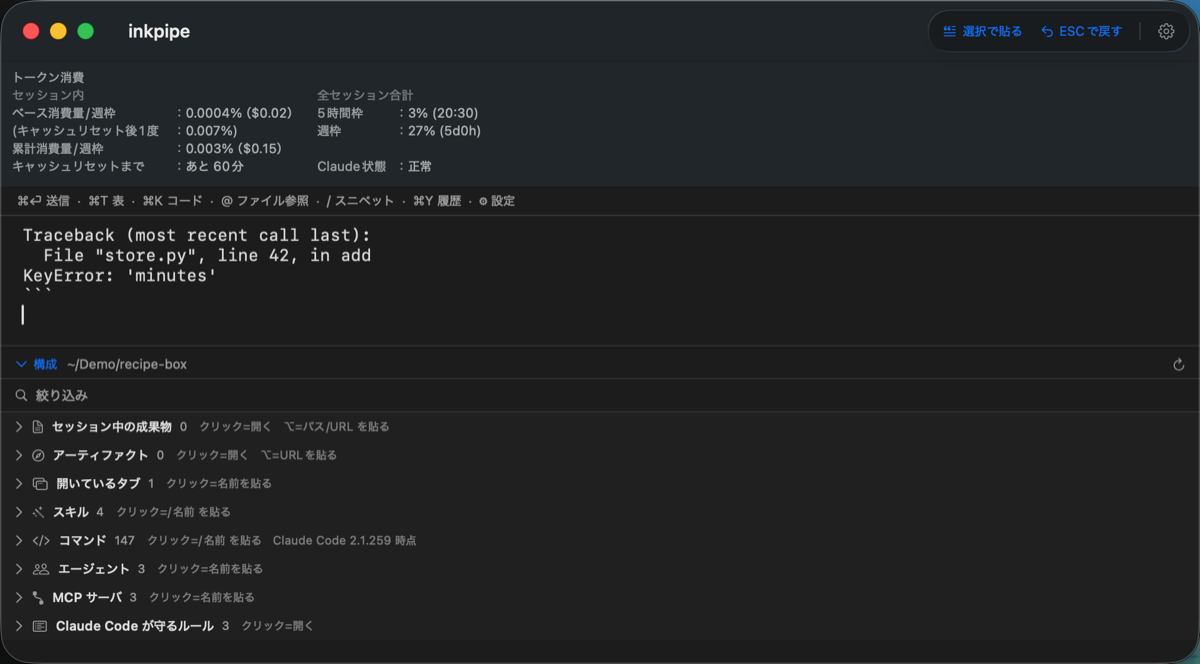Expand the アーティファクト row chevron
1200x664 pixels.
point(19,455)
